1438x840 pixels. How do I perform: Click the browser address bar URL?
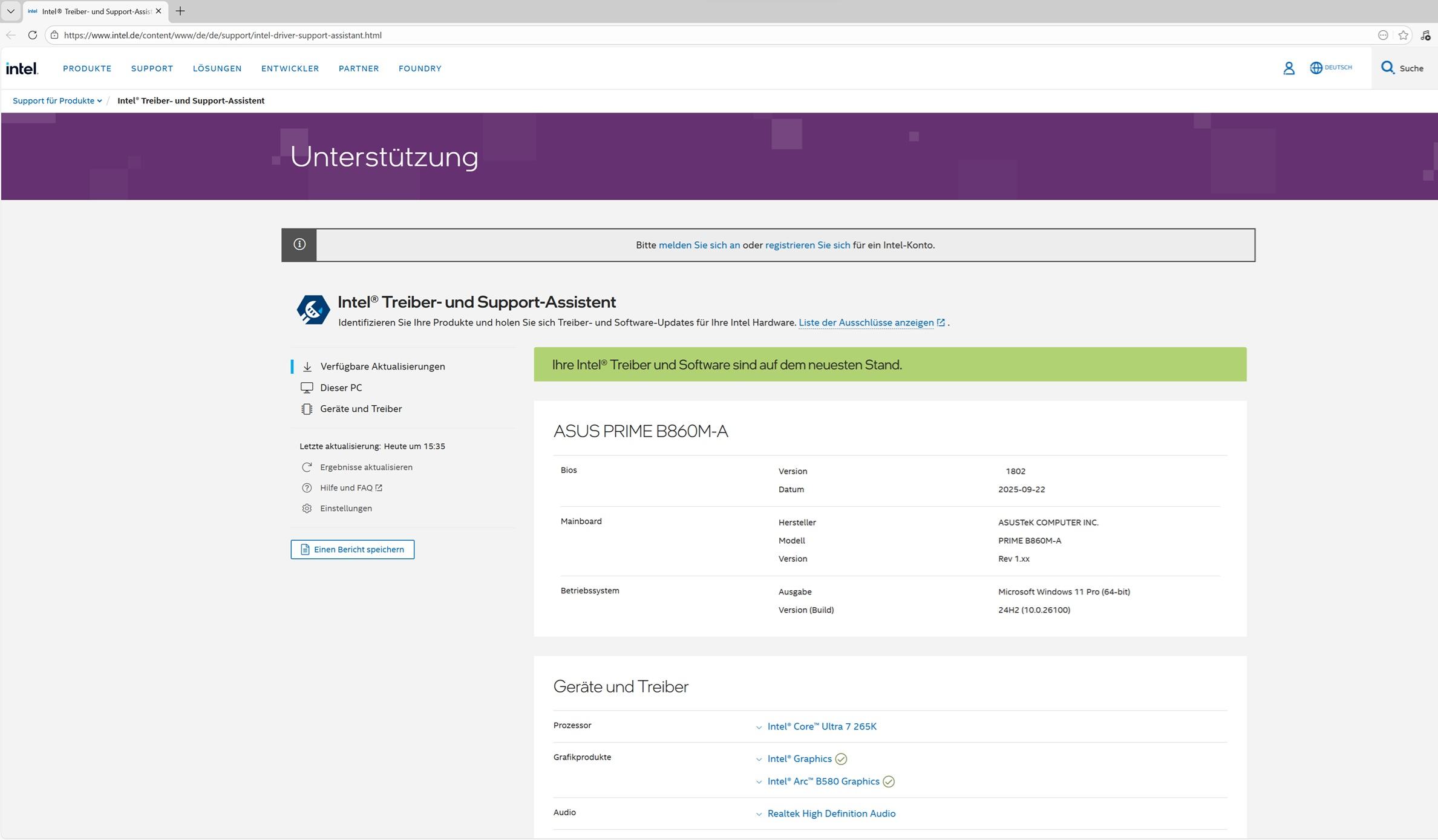point(223,35)
